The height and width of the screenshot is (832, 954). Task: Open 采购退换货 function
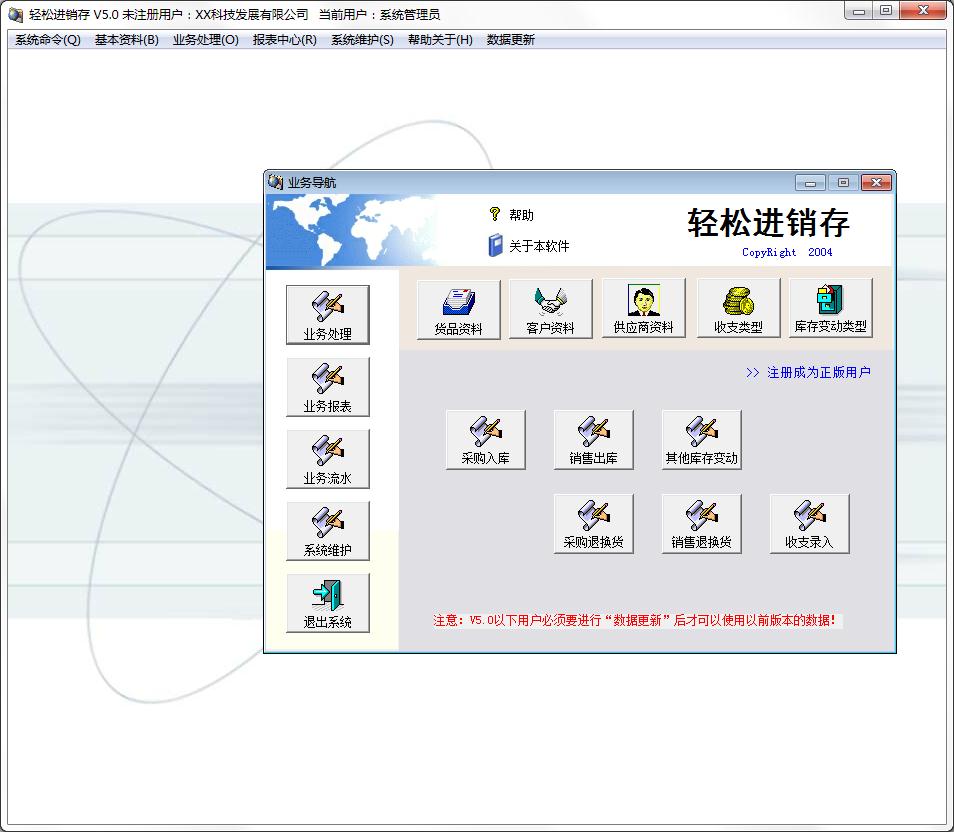click(x=593, y=523)
